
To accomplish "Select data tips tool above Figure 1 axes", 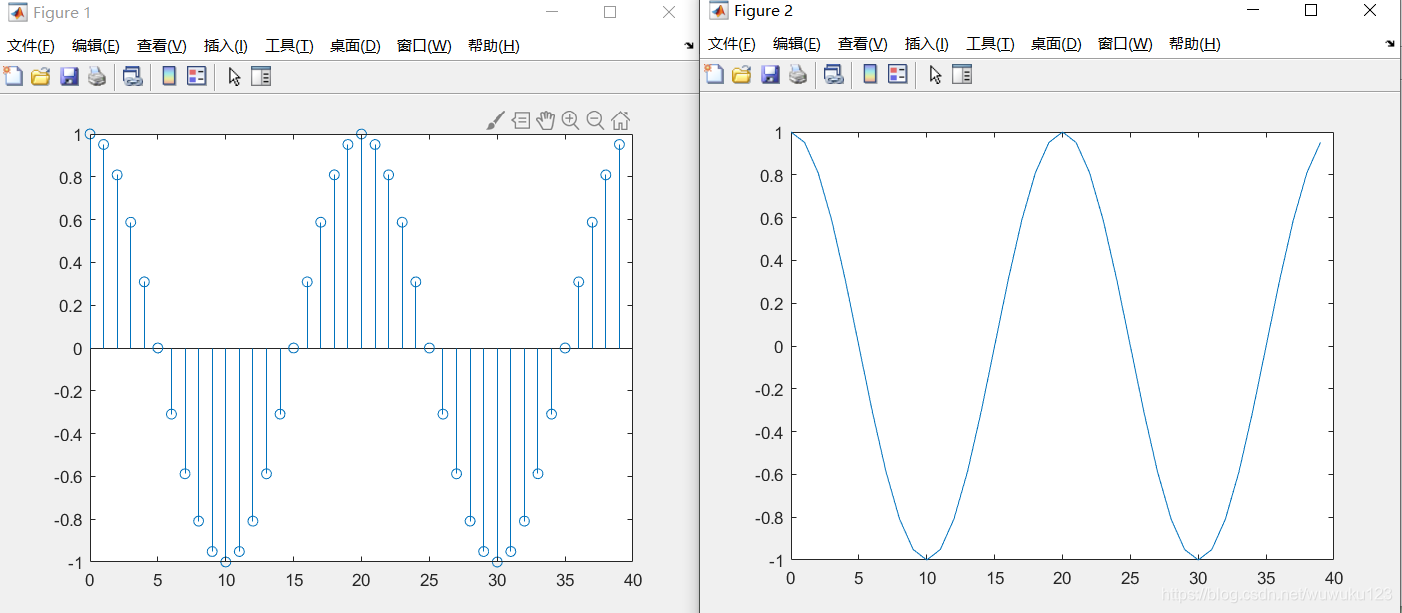I will [x=521, y=121].
